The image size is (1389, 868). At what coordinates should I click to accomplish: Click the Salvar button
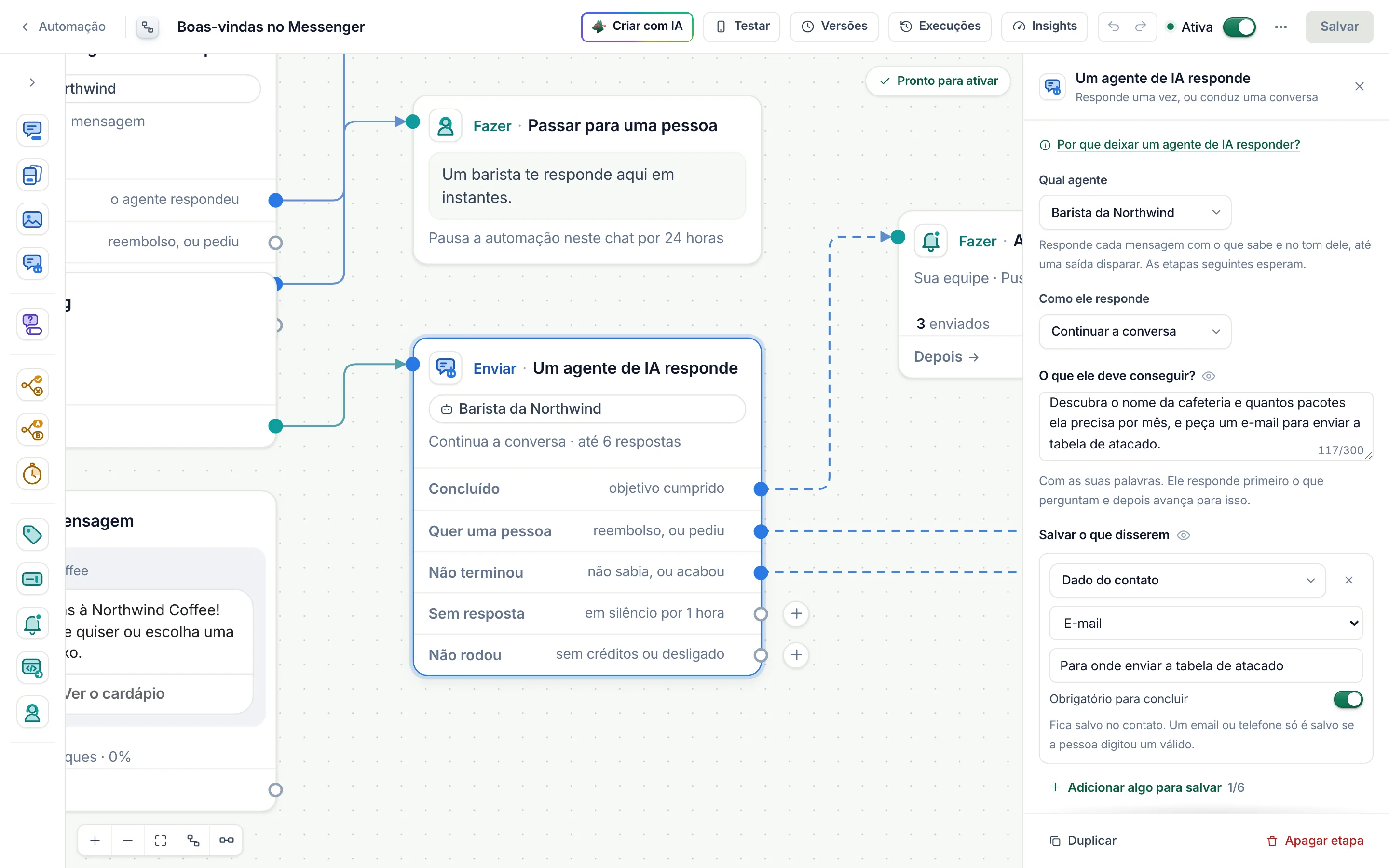pos(1339,27)
